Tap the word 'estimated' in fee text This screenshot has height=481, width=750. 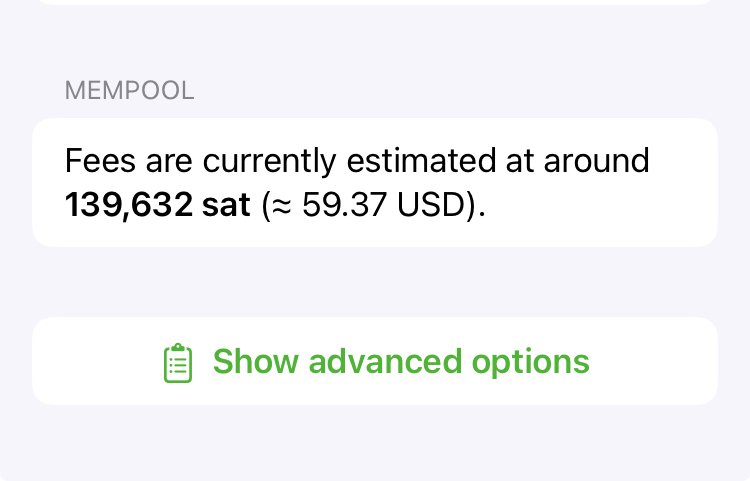pos(421,161)
